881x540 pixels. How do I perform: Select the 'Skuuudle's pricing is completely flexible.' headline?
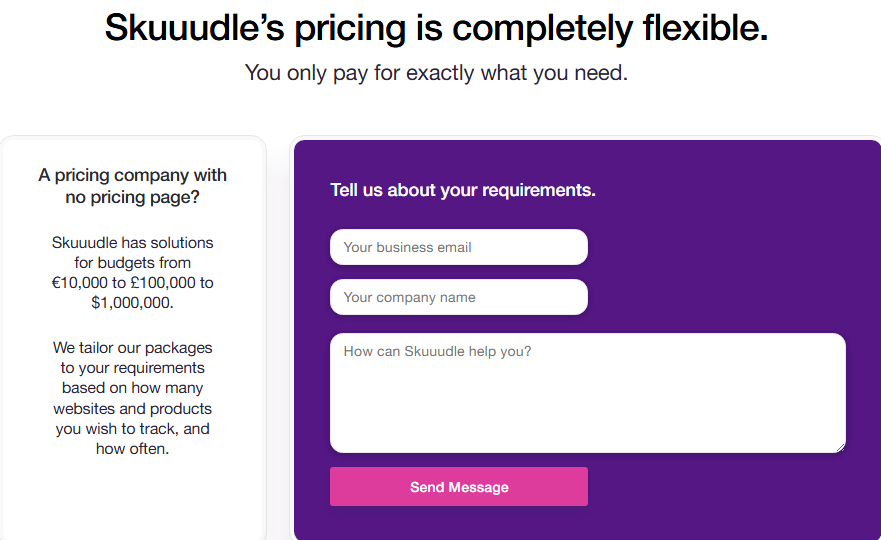coord(436,28)
